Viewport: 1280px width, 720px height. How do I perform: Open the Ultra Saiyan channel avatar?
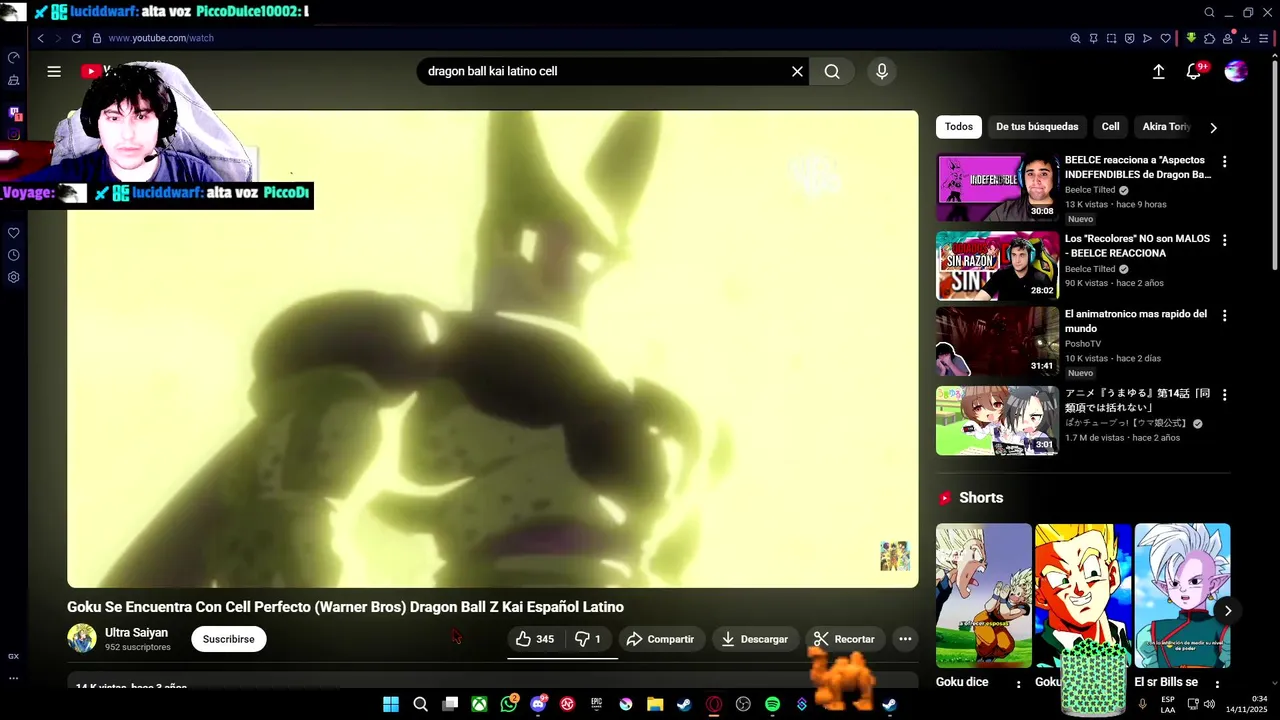(x=82, y=638)
